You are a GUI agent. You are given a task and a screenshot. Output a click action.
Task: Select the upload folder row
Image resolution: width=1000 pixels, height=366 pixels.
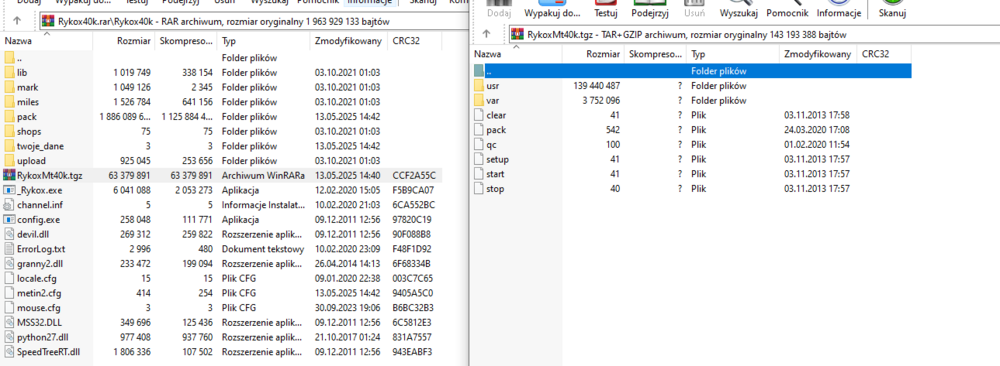click(x=221, y=161)
